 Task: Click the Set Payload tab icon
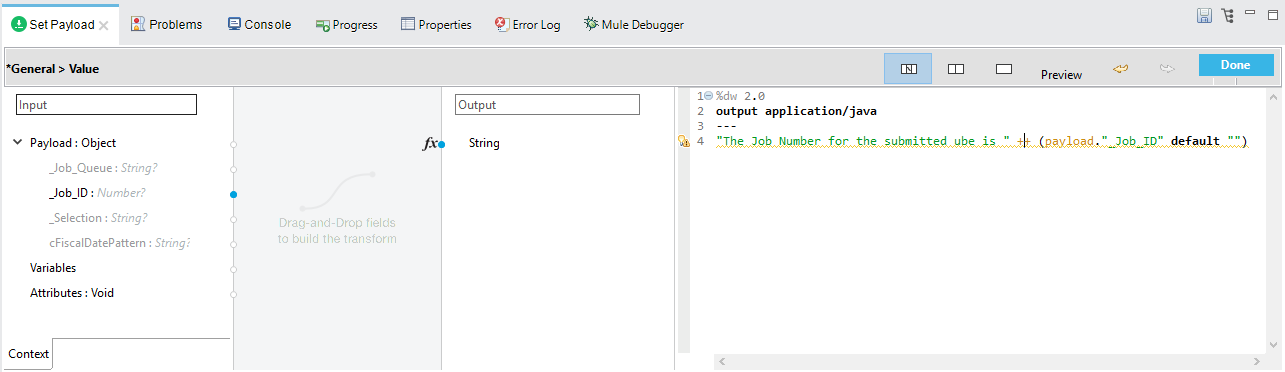click(18, 24)
